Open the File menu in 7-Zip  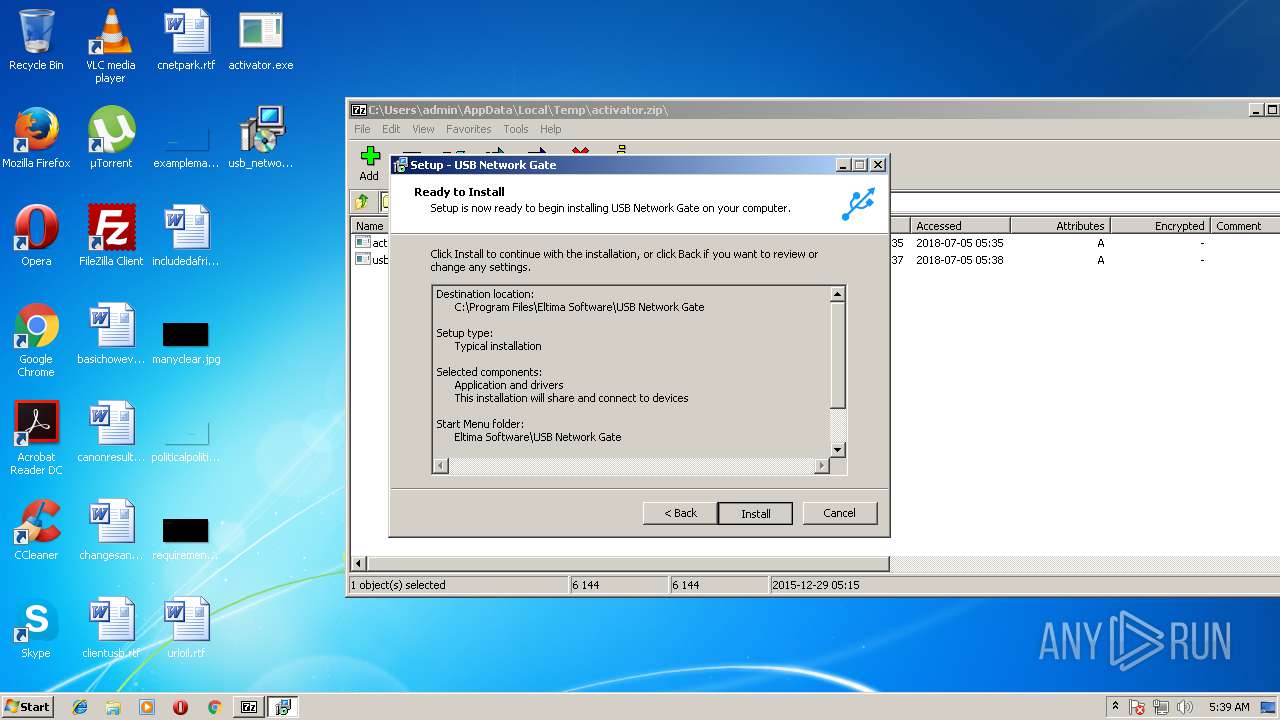point(362,129)
